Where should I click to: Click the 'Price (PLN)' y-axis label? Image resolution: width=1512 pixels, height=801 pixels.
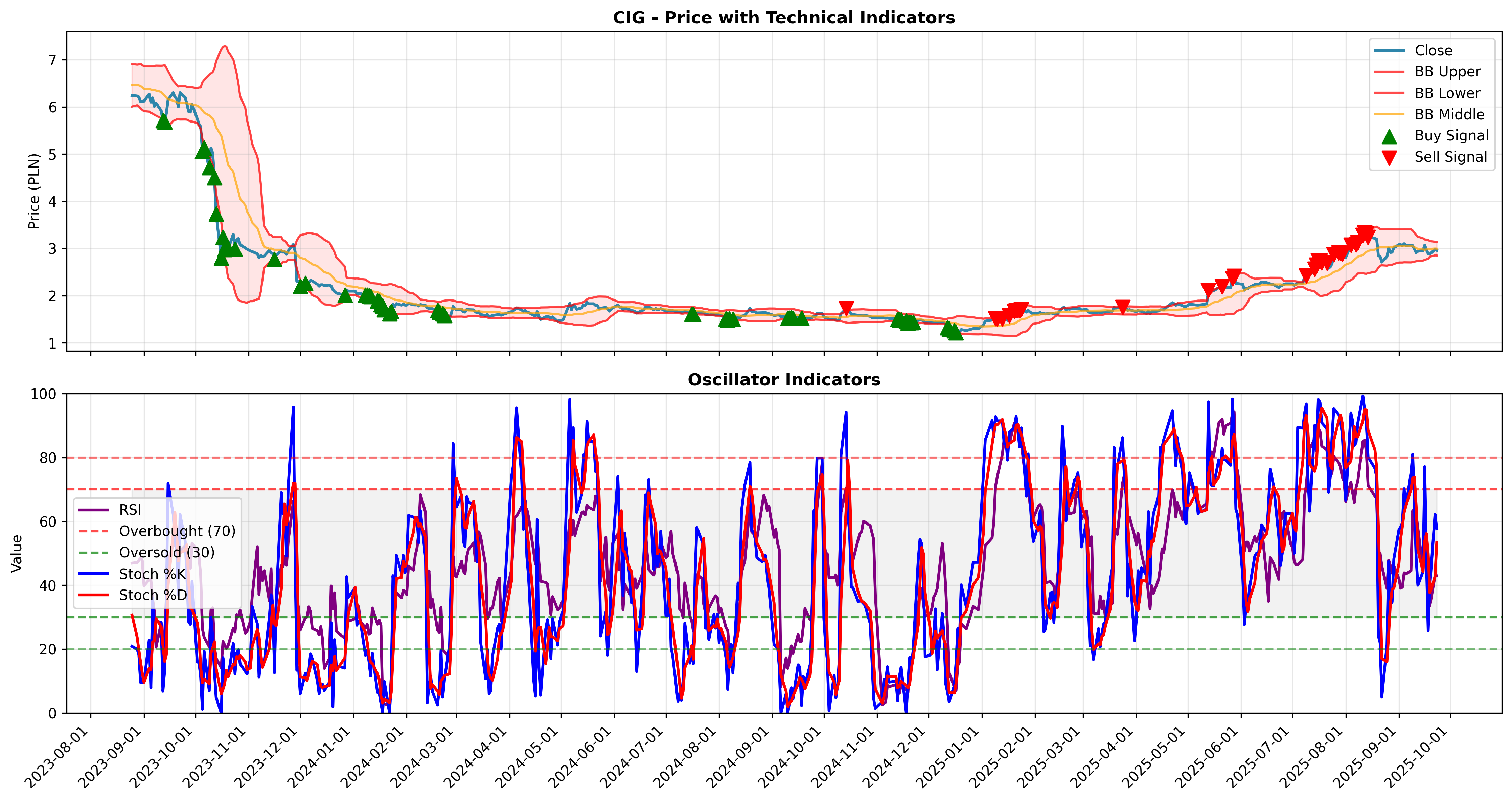34,192
